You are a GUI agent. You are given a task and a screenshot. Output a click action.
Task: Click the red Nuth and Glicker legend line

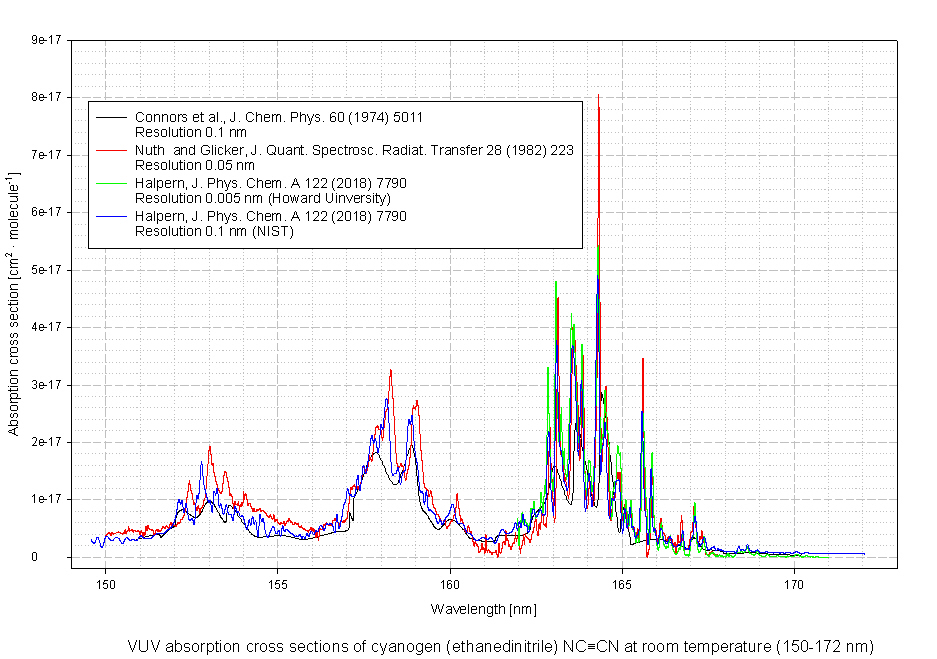click(x=112, y=151)
